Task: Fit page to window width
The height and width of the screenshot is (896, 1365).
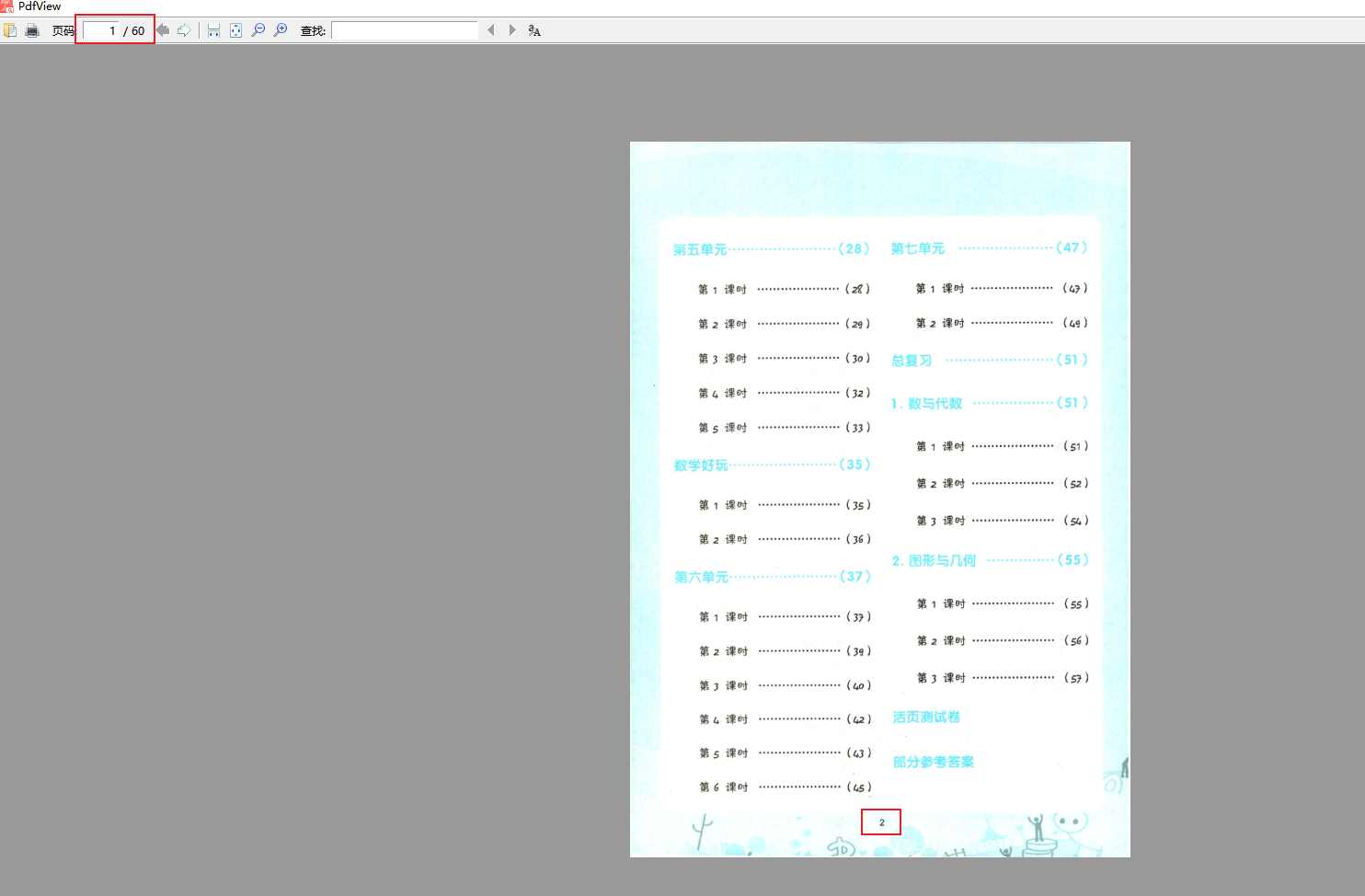Action: point(212,29)
